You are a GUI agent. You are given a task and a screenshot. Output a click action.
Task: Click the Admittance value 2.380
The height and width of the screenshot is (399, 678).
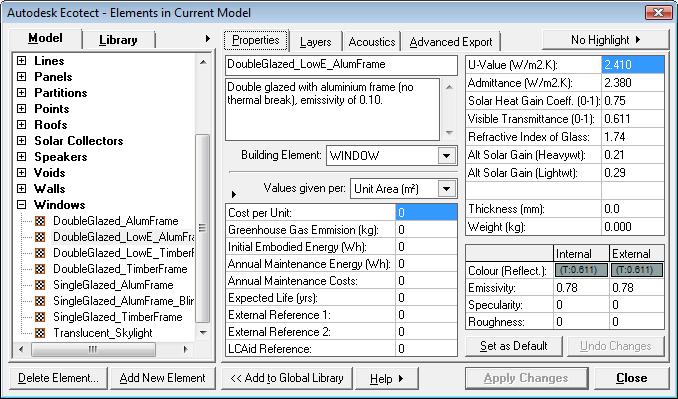(x=633, y=83)
